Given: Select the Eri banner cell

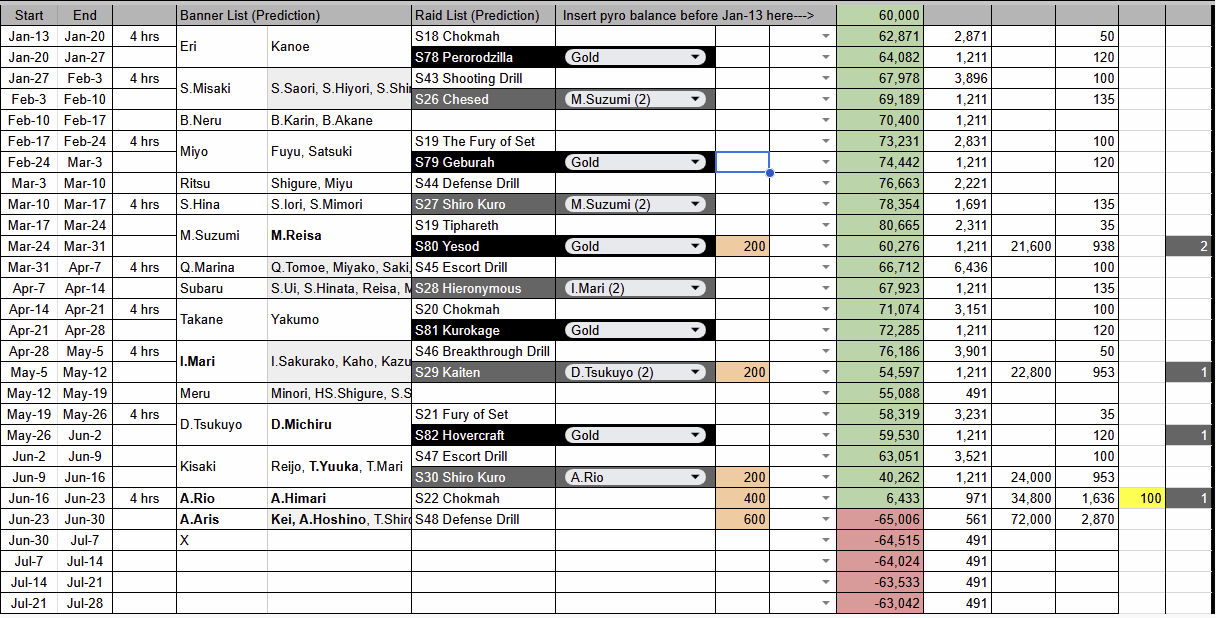Looking at the screenshot, I should (x=222, y=46).
